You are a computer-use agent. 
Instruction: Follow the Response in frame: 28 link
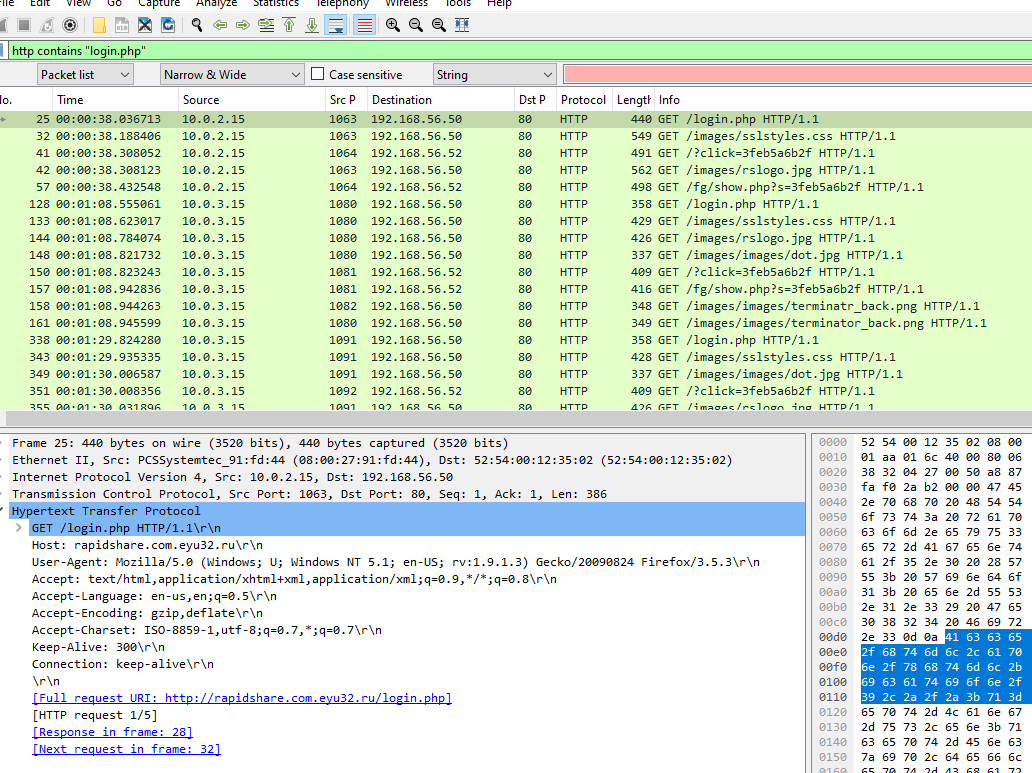point(112,732)
